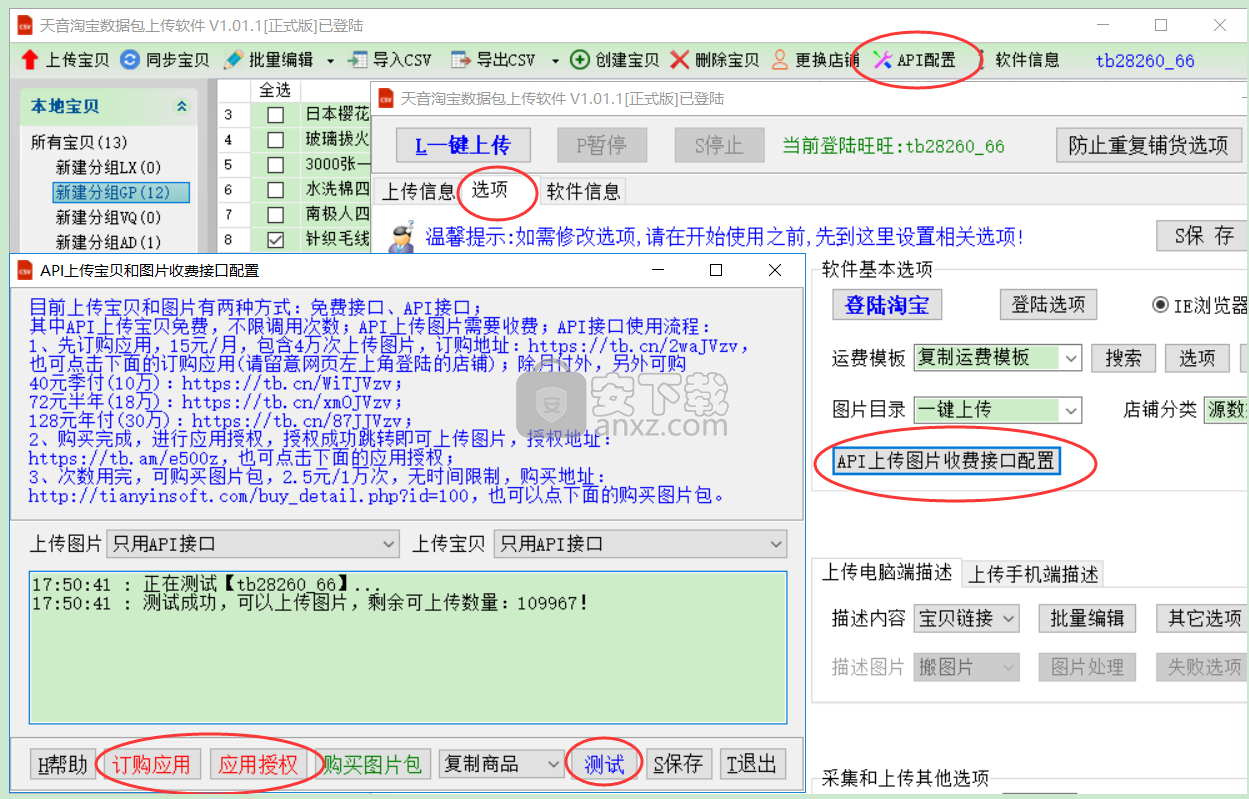Click the 订购应用 button

pos(151,765)
